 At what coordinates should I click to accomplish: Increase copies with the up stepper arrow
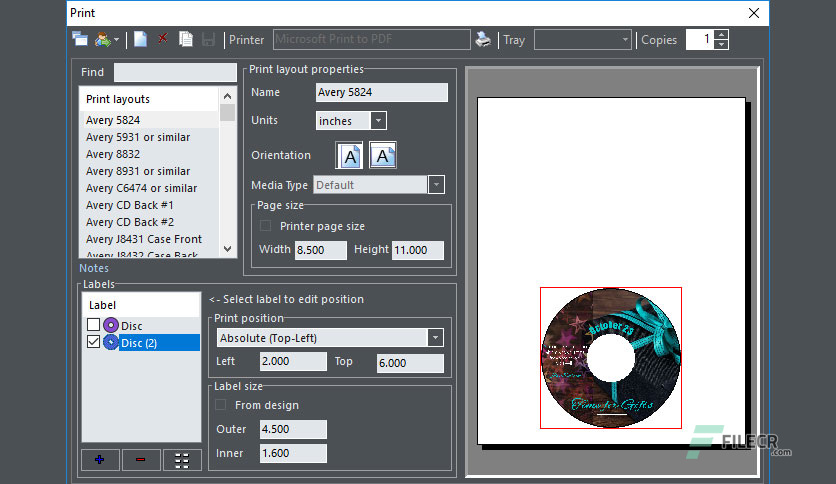[721, 35]
